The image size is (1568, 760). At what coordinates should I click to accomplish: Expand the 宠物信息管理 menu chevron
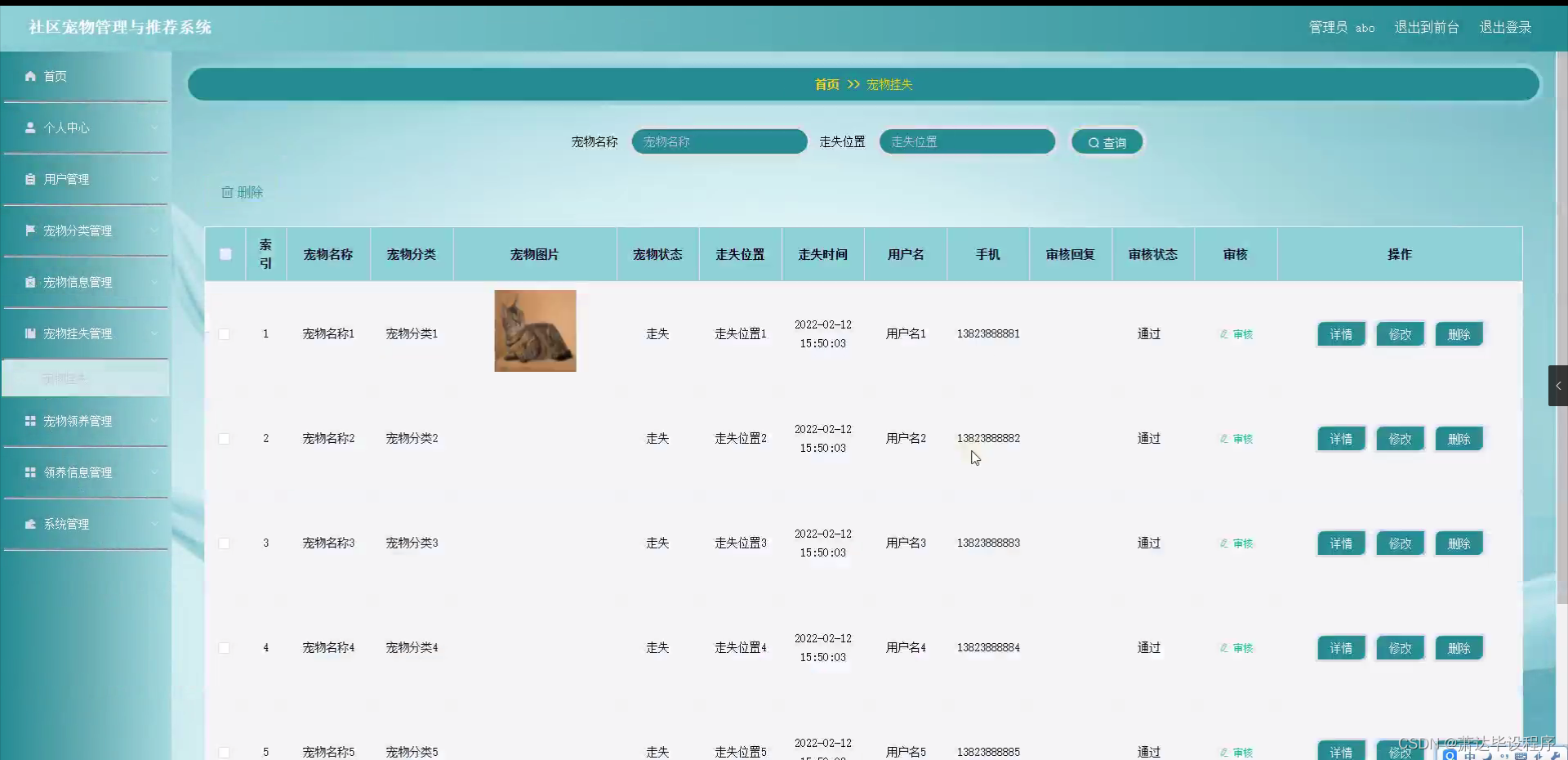(154, 282)
